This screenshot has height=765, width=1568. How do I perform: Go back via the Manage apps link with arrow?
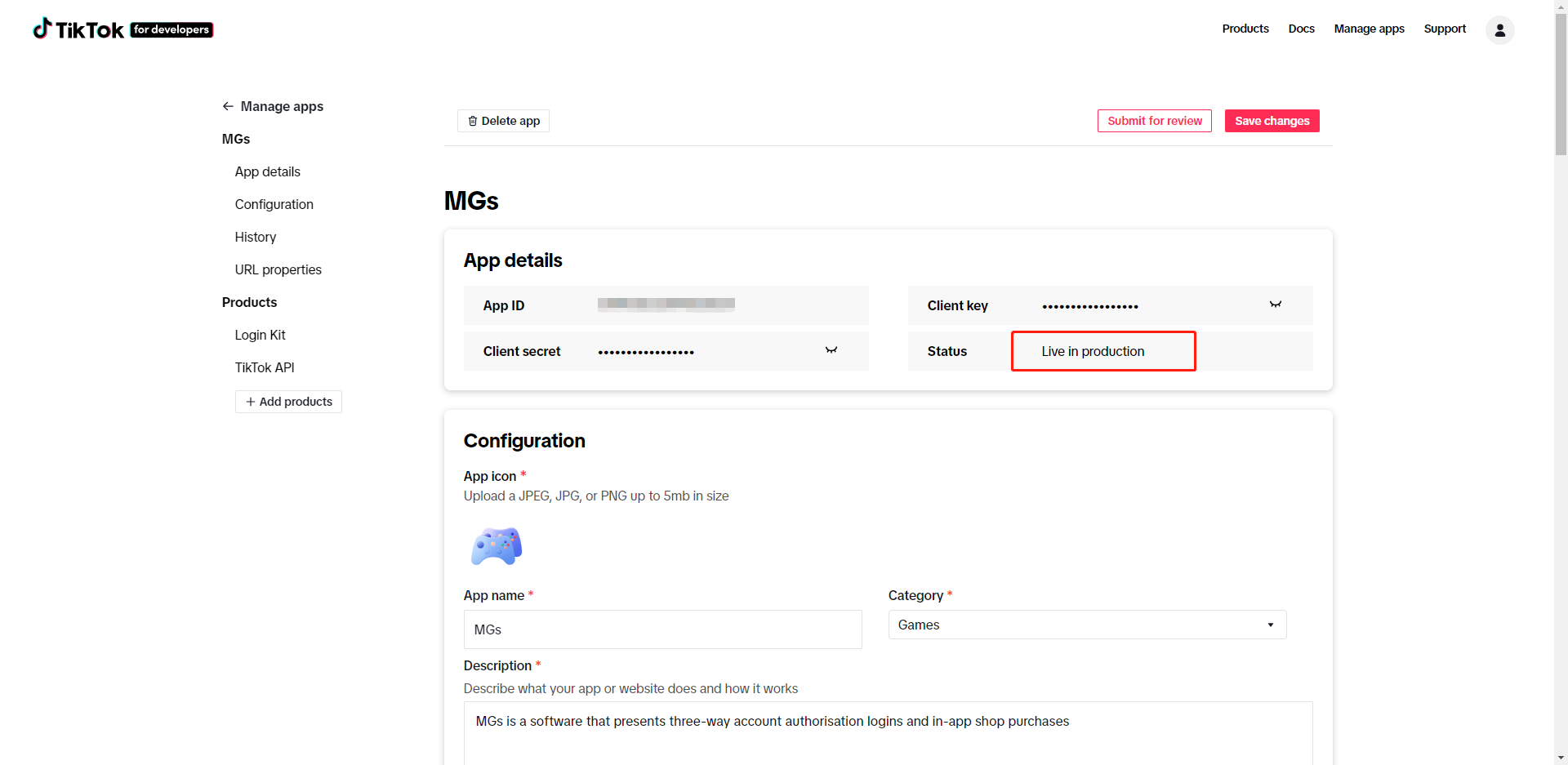tap(273, 106)
